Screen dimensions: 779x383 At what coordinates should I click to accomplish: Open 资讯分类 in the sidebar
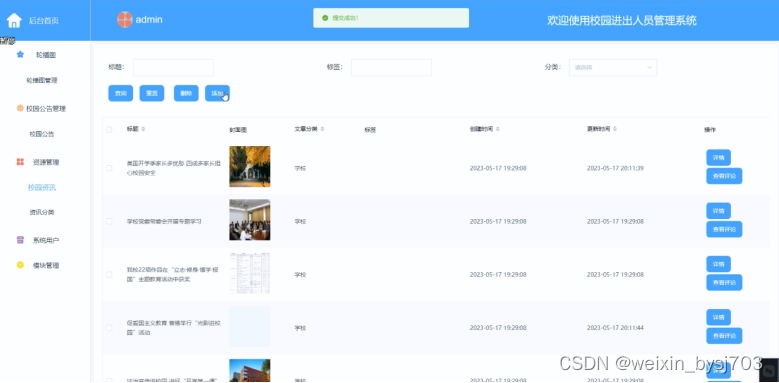[42, 213]
